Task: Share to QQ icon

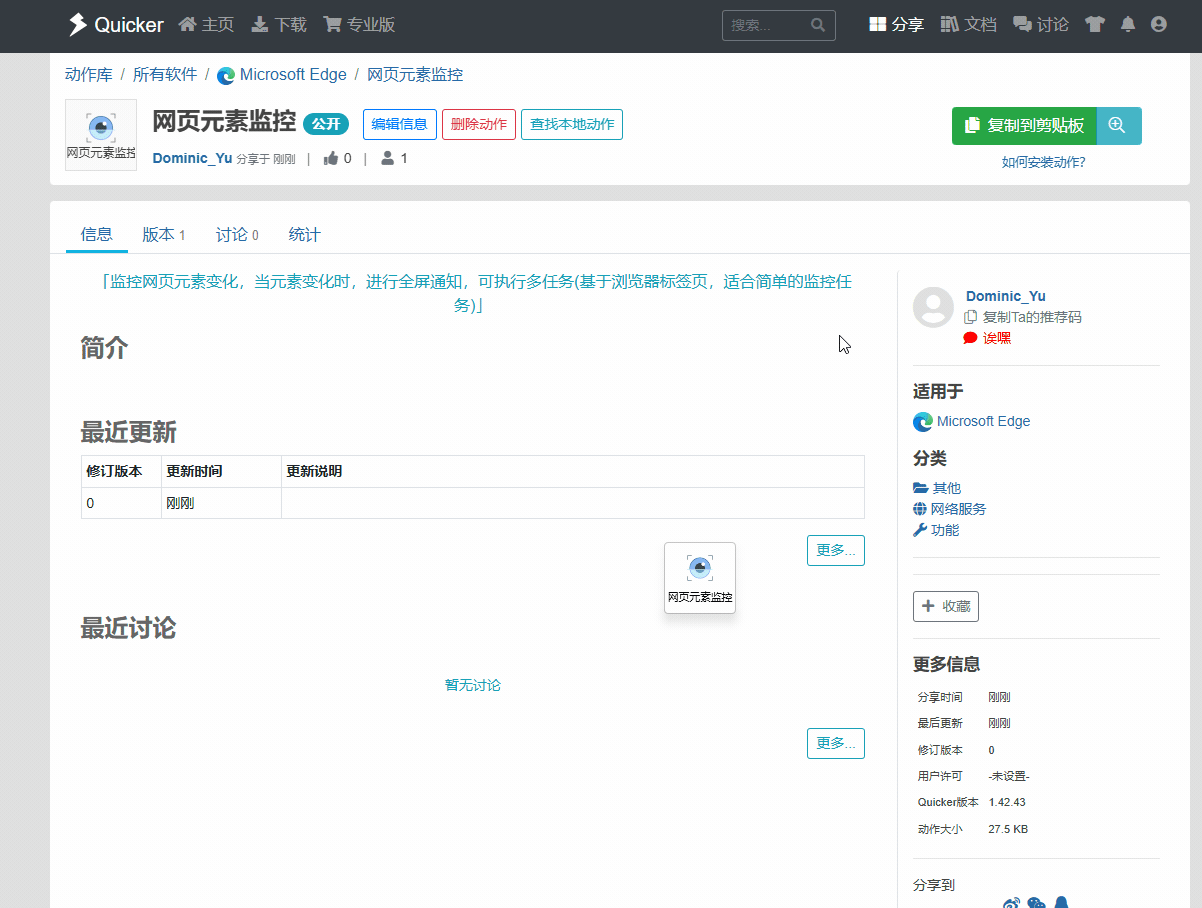Action: (x=1061, y=903)
